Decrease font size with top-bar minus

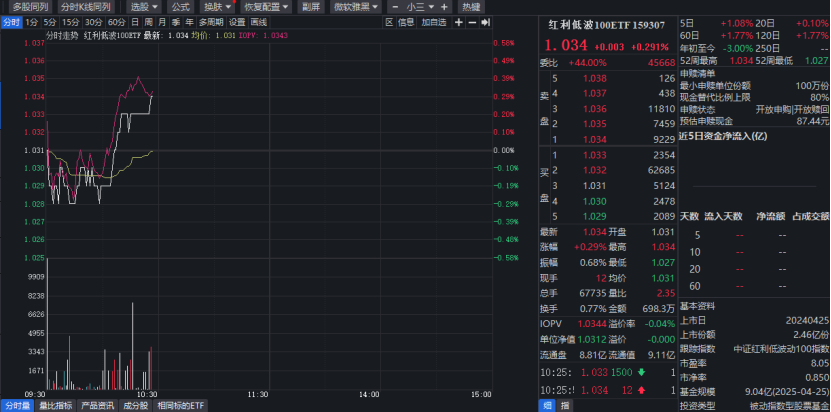click(x=395, y=7)
